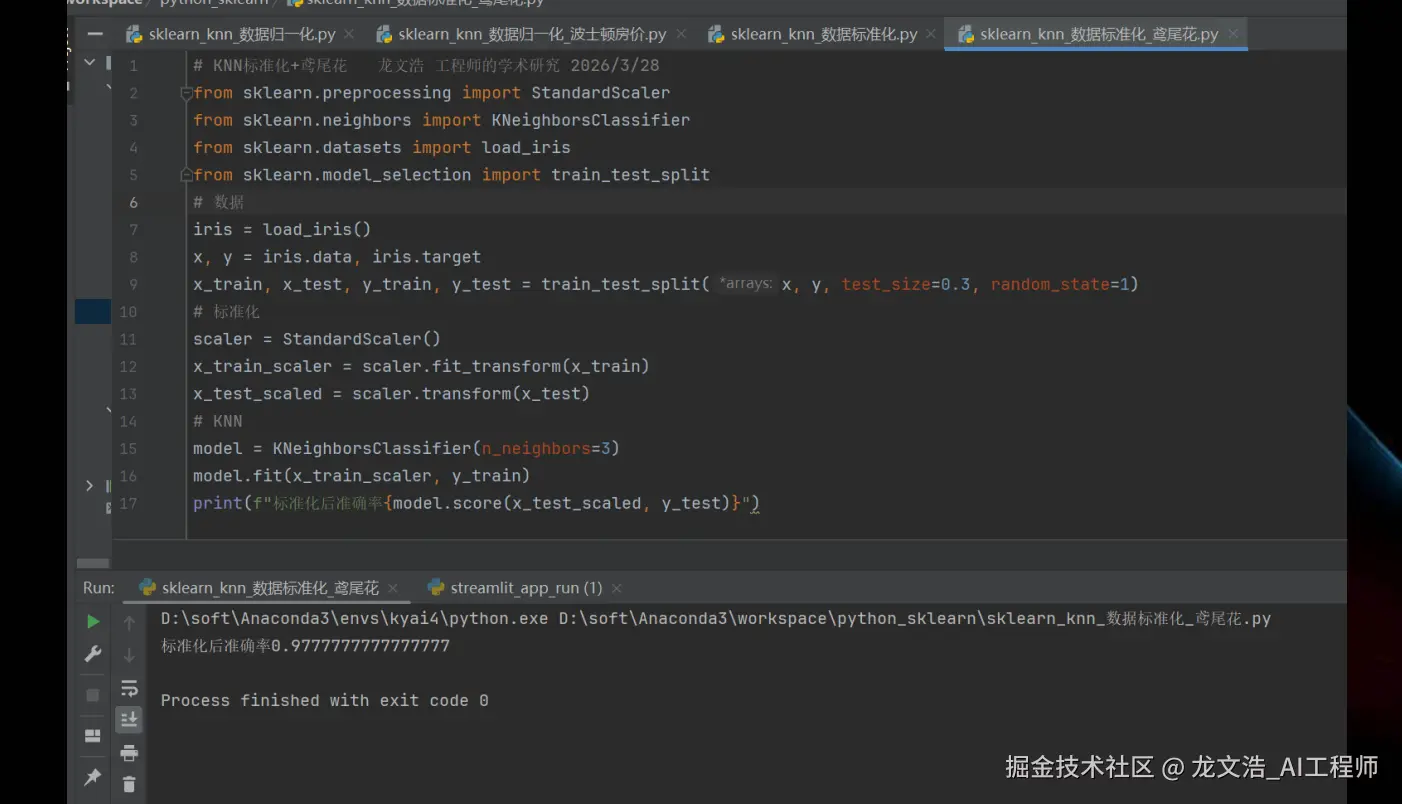This screenshot has height=804, width=1402.
Task: Close the 鸢尾花 Run tab
Action: point(393,588)
